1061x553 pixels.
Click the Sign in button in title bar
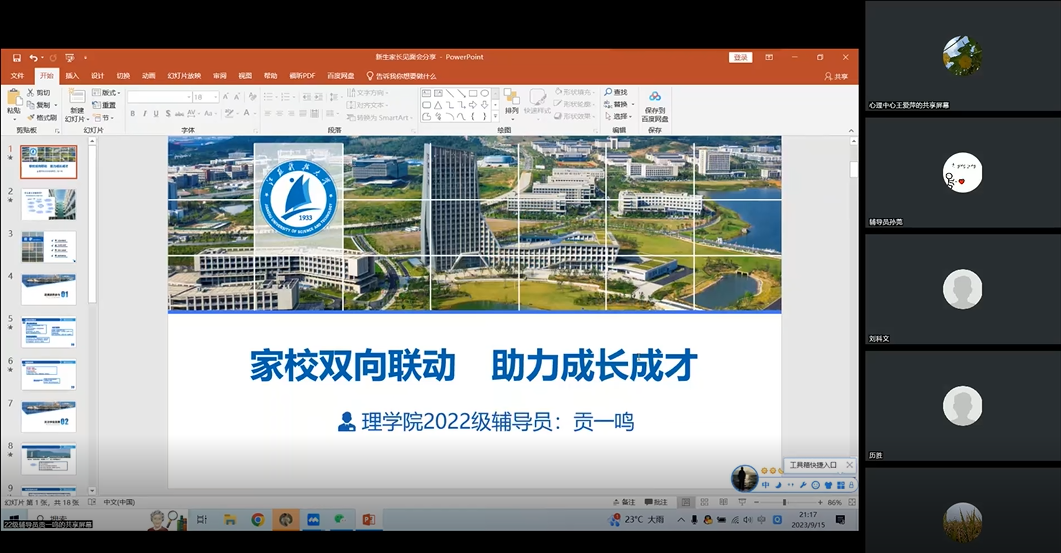(740, 58)
